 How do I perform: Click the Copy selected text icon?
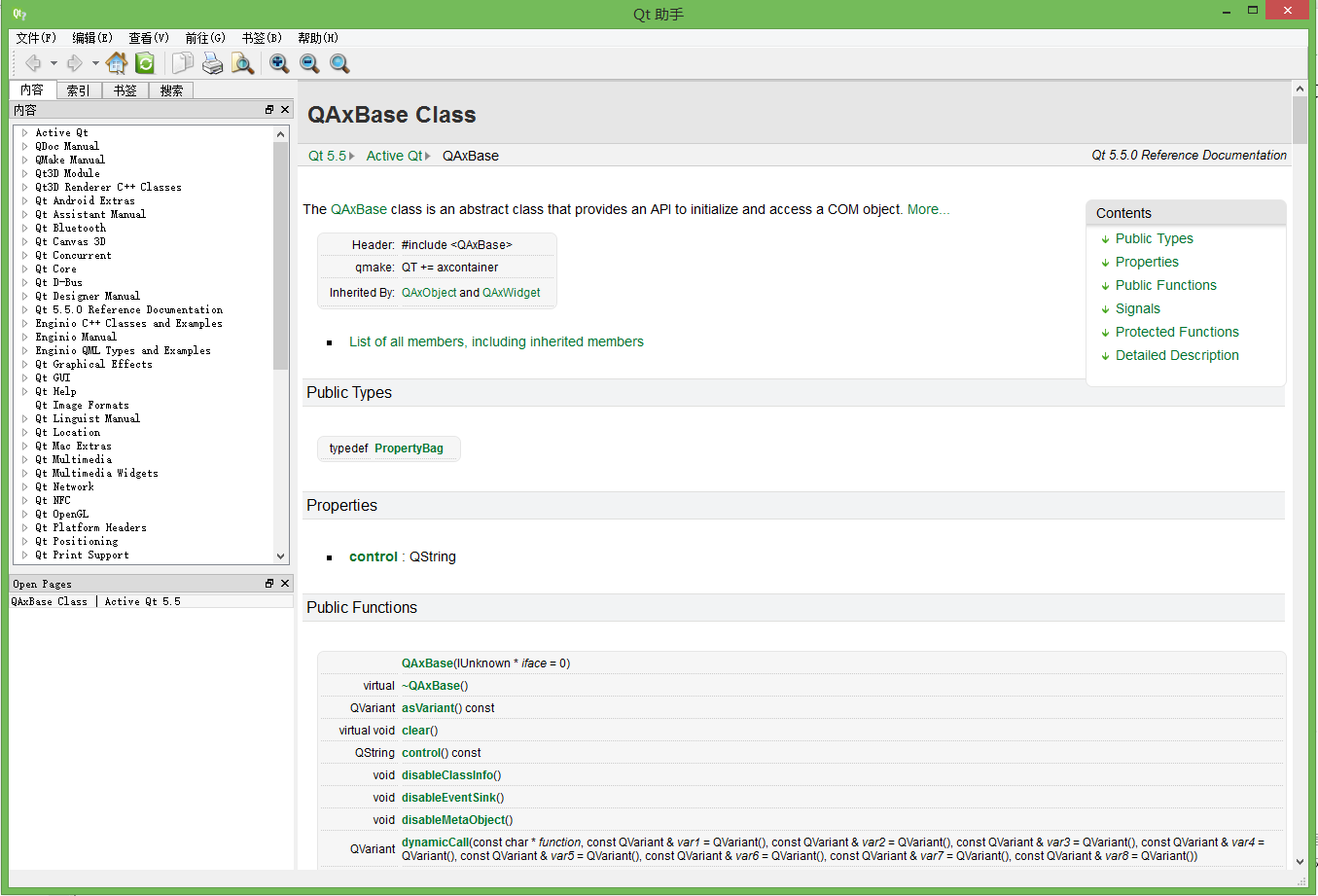click(x=182, y=63)
